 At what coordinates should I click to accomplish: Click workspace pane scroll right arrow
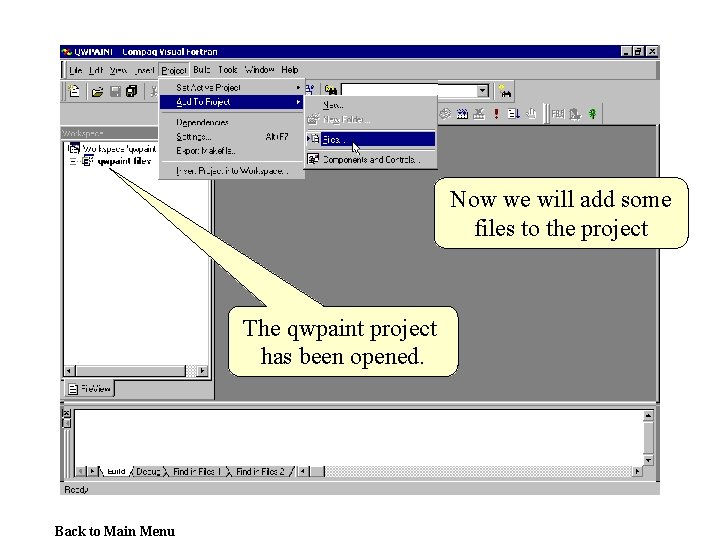[x=202, y=371]
